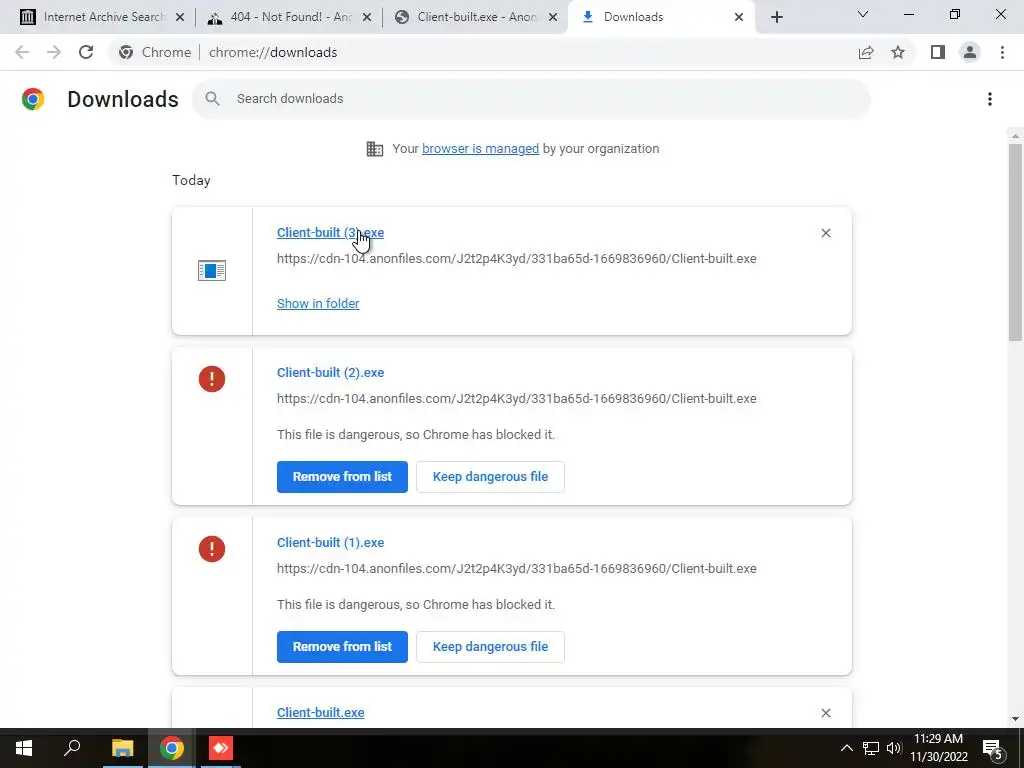The height and width of the screenshot is (768, 1024).
Task: Click the dangerous warning text under Client-built (2).exe
Action: pos(416,435)
